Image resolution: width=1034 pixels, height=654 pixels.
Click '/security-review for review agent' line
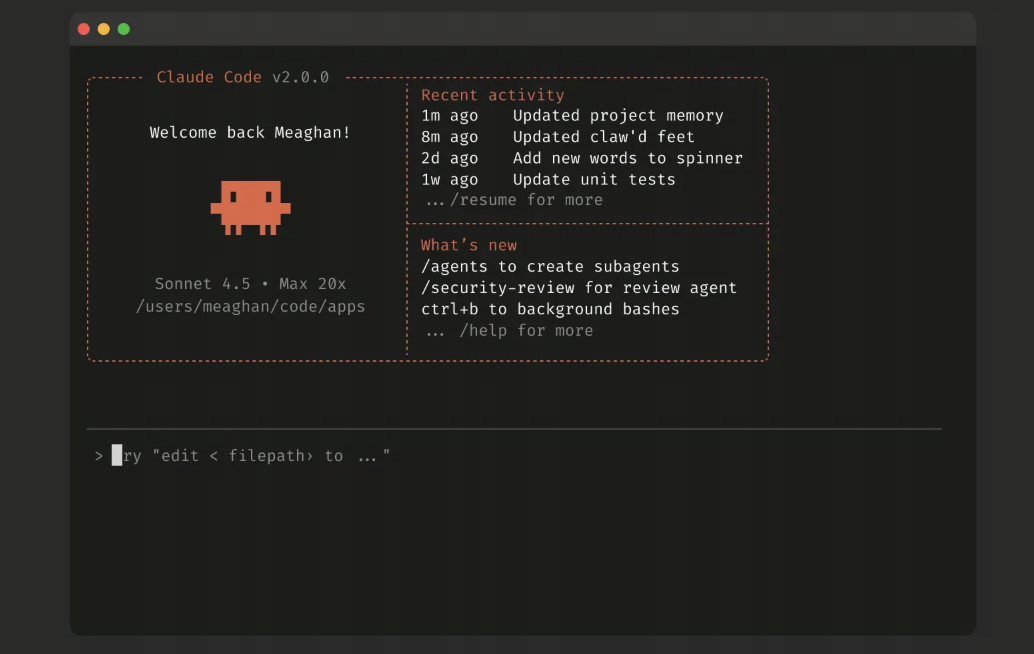(x=579, y=288)
